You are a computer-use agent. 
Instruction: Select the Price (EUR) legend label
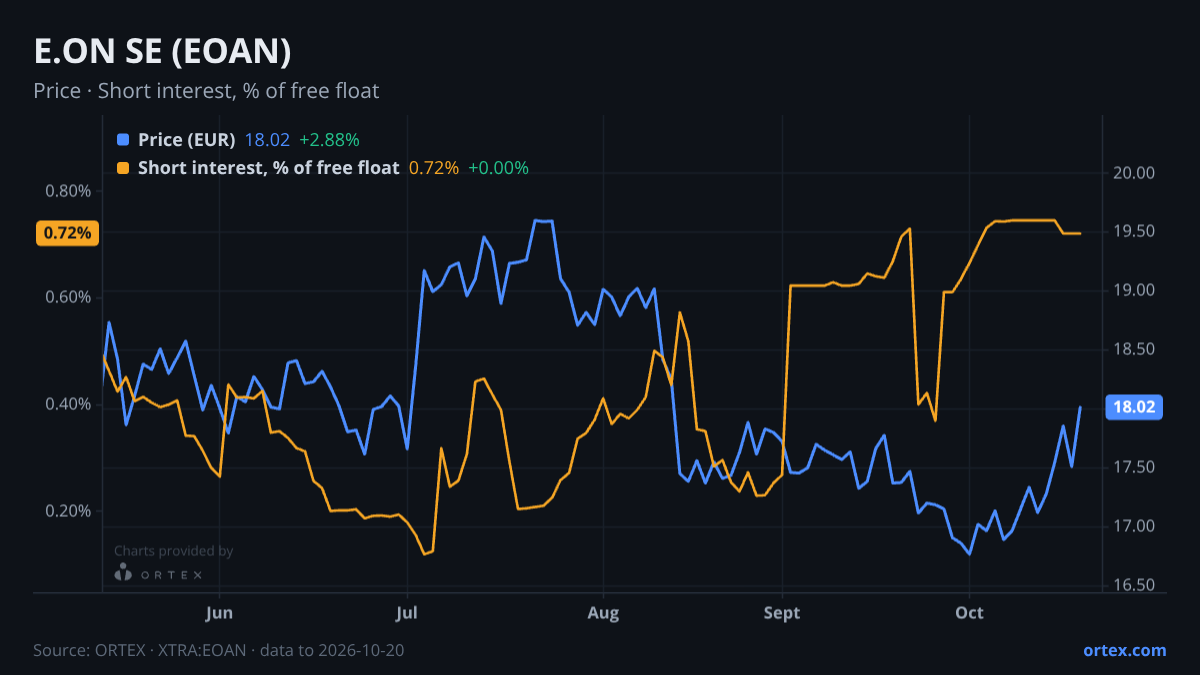click(x=187, y=140)
